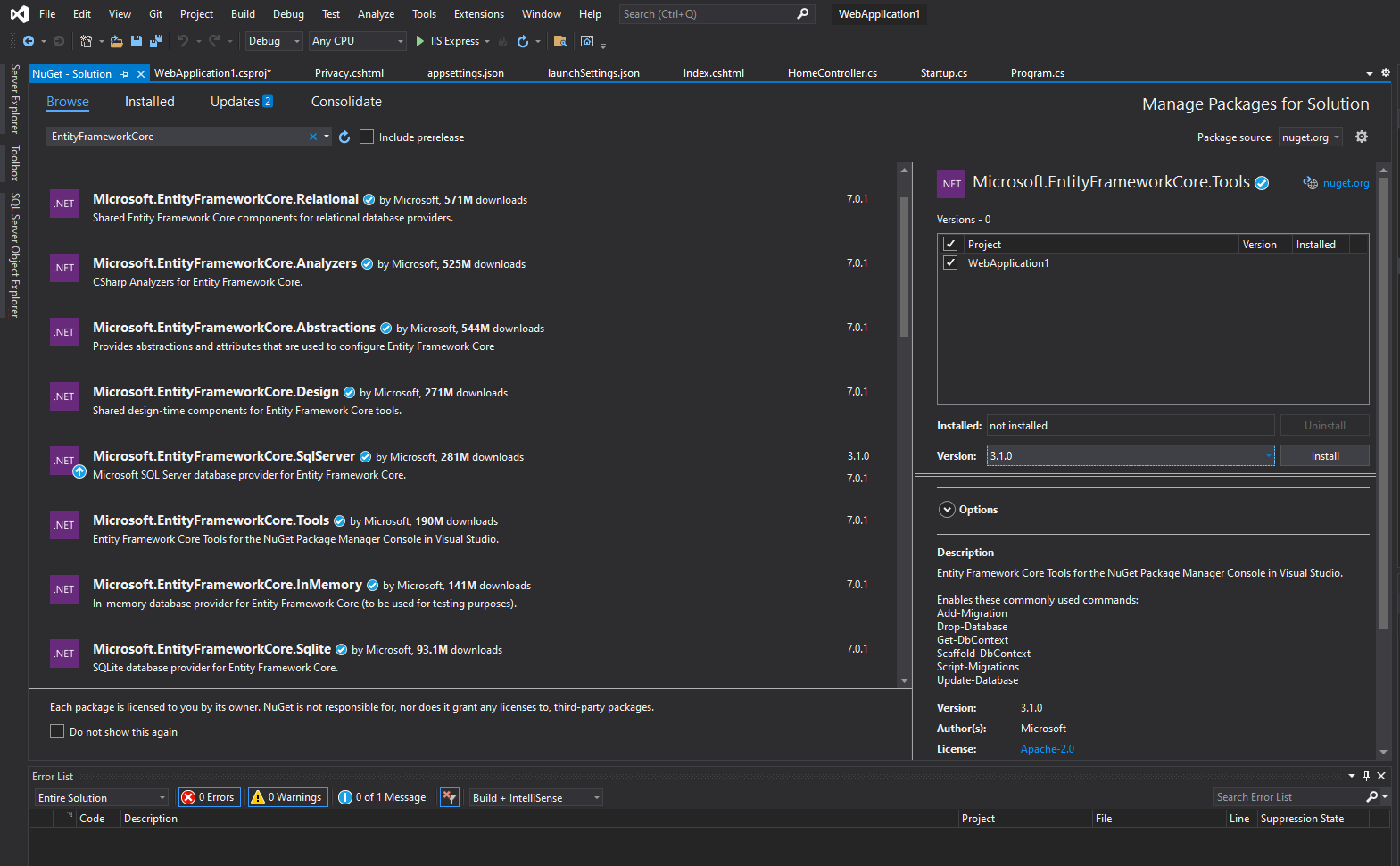Click the Hot Reload flame icon
This screenshot has width=1400, height=866.
coord(502,41)
